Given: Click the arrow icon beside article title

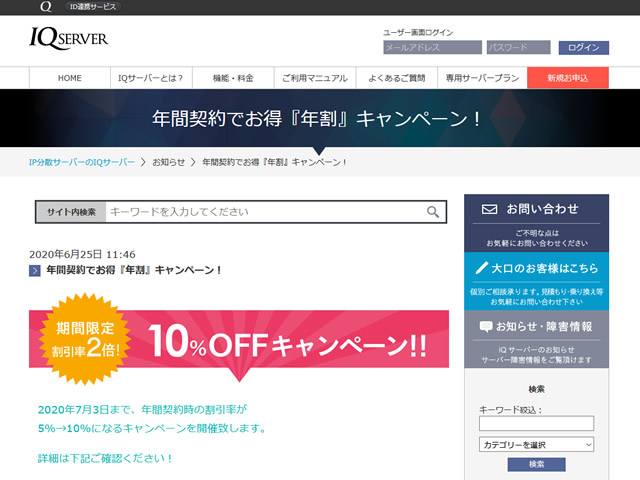Looking at the screenshot, I should click(35, 271).
